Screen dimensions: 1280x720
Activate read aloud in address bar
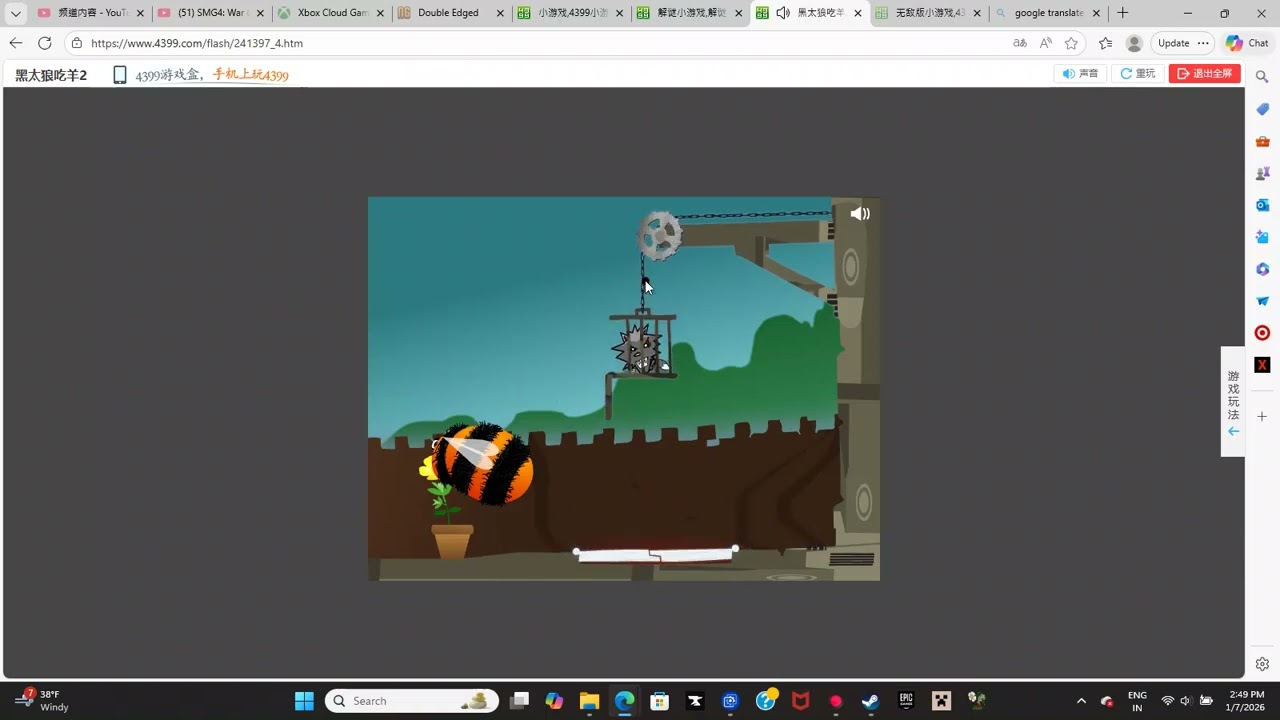1046,43
